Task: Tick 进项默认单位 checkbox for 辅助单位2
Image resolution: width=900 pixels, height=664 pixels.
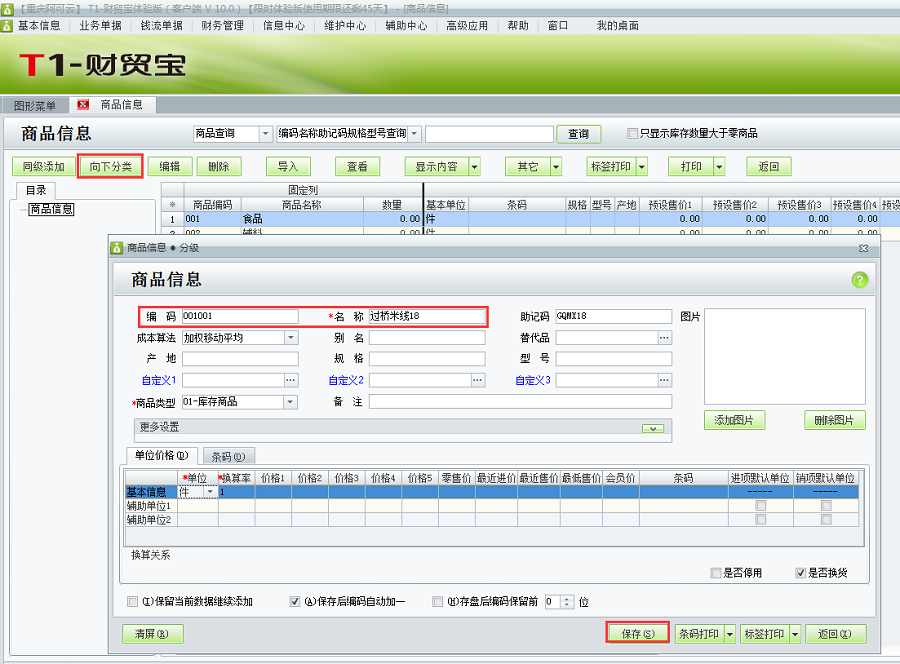Action: click(x=761, y=519)
